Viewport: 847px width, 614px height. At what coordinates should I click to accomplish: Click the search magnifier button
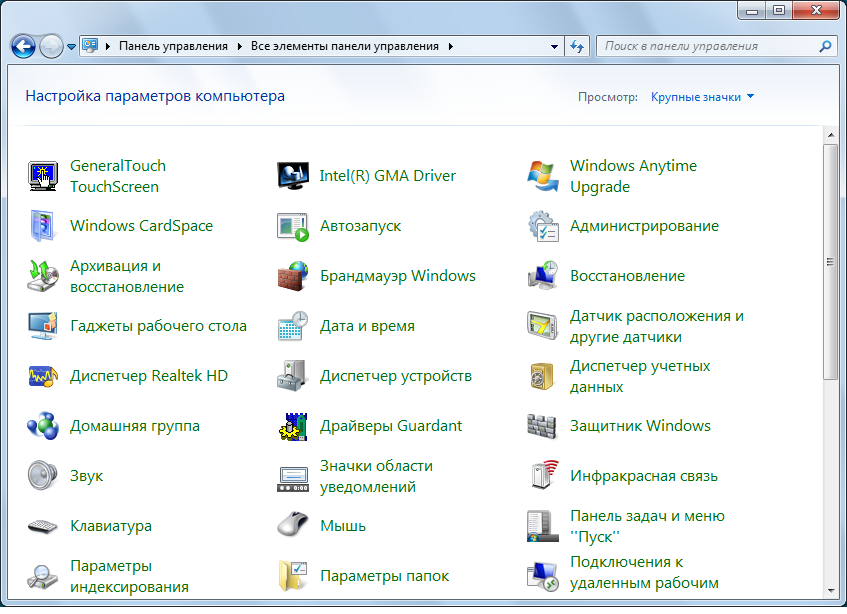[825, 46]
